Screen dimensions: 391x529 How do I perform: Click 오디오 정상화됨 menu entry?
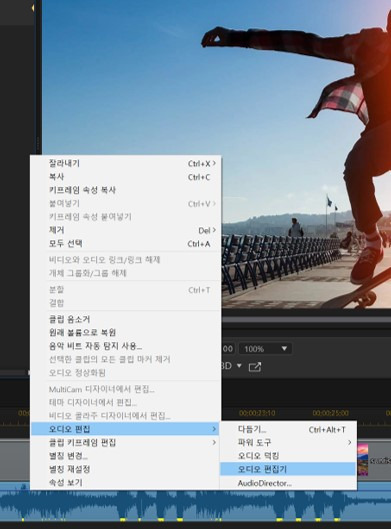click(x=125, y=373)
